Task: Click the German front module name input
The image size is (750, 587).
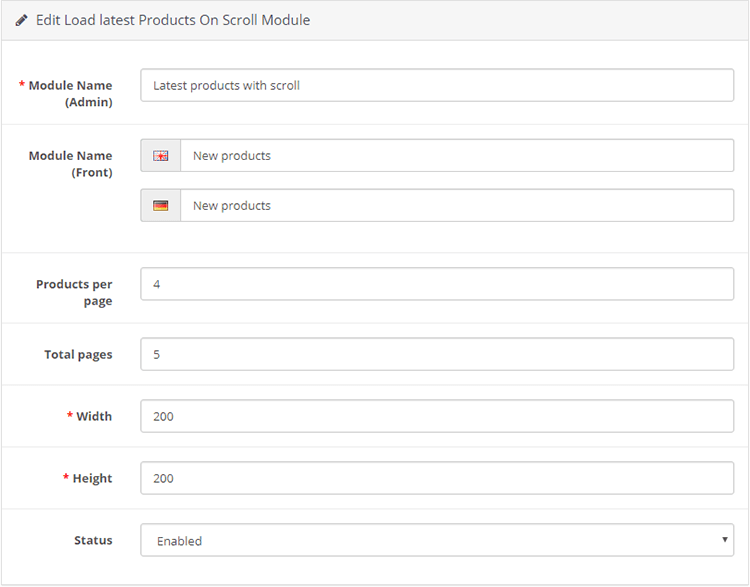Action: pyautogui.click(x=457, y=205)
